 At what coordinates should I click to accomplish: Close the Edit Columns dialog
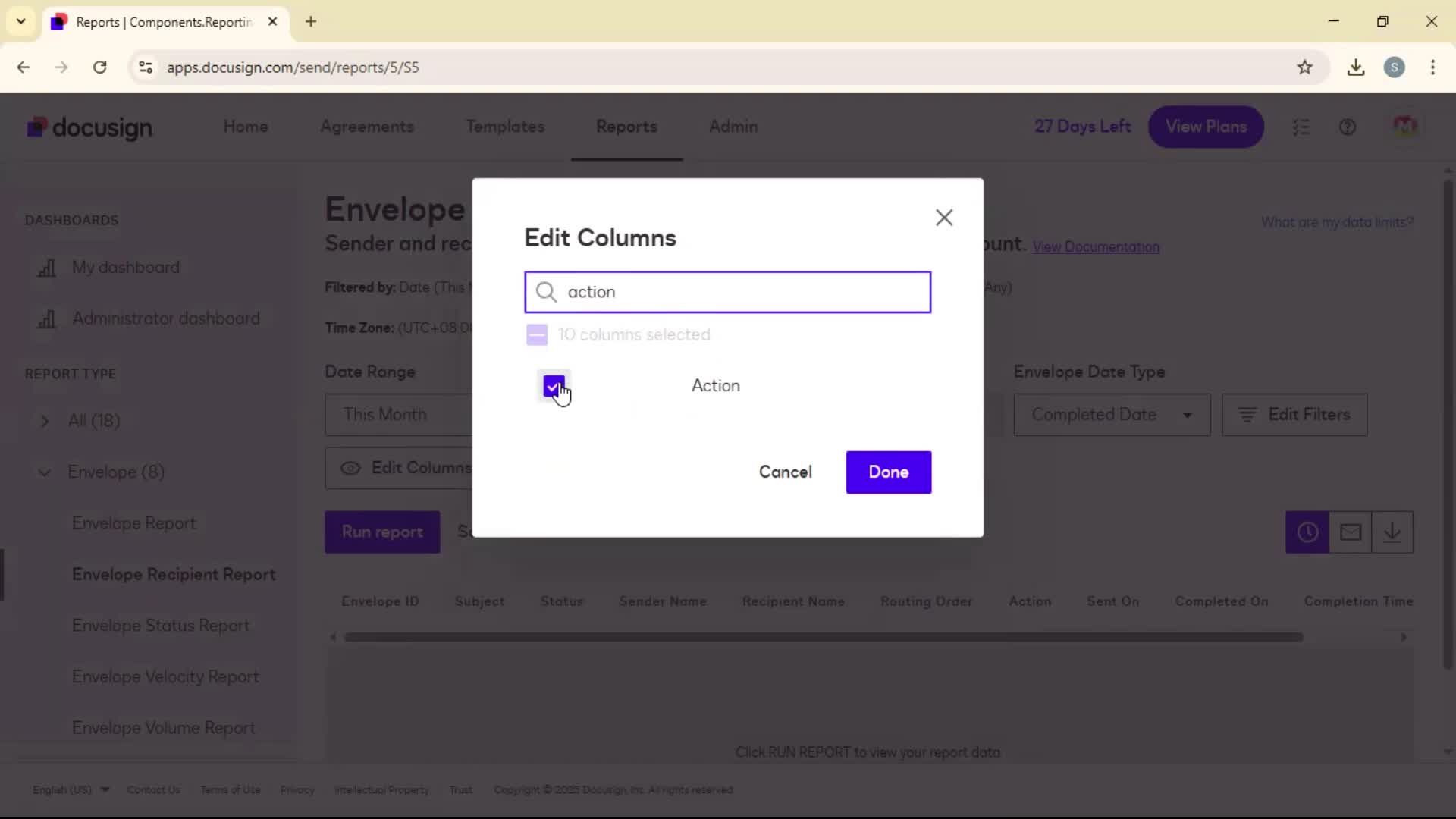pyautogui.click(x=943, y=218)
